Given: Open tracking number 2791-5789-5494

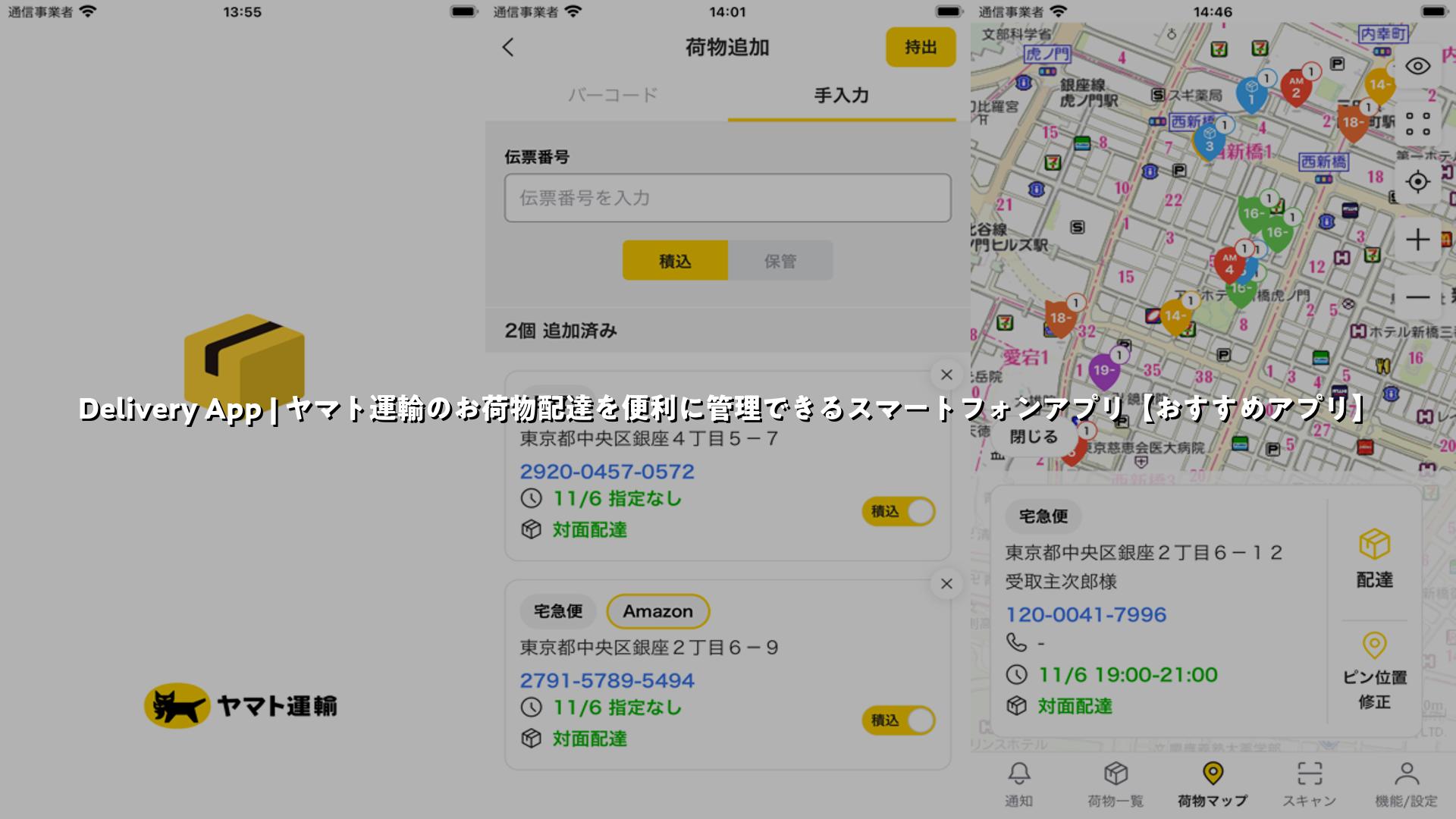Looking at the screenshot, I should [607, 681].
